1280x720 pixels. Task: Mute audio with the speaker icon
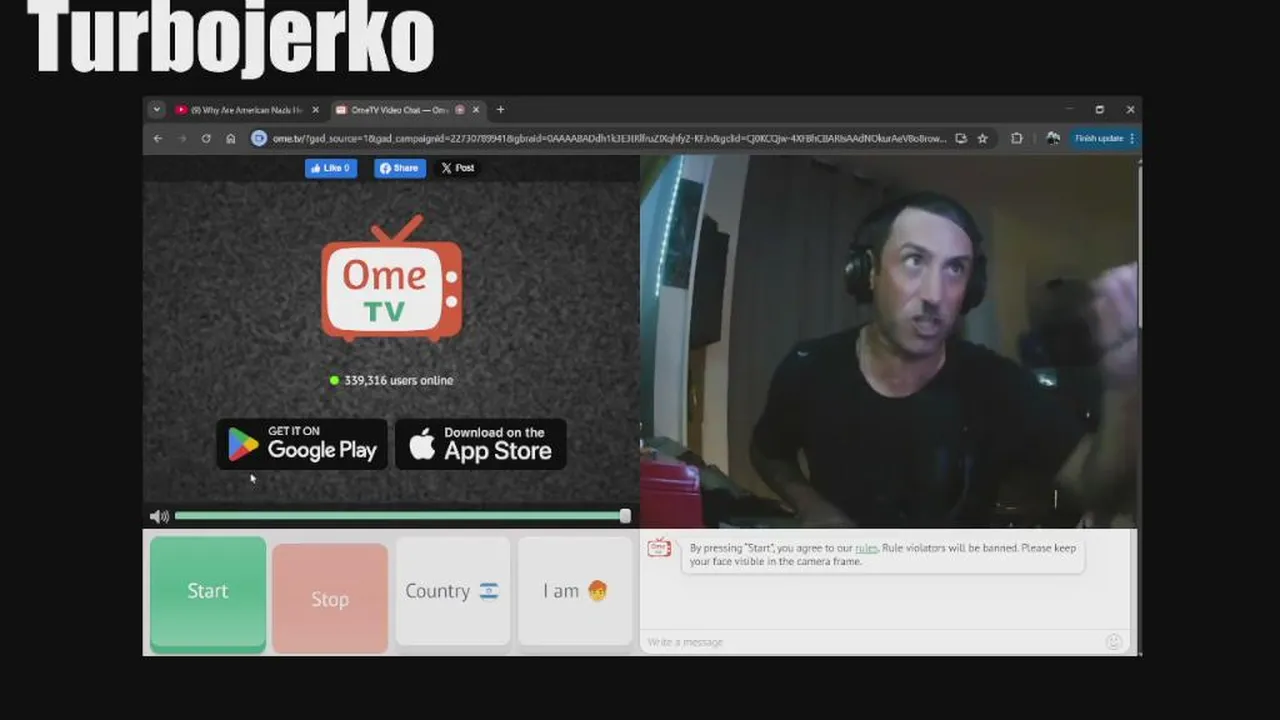(x=158, y=517)
